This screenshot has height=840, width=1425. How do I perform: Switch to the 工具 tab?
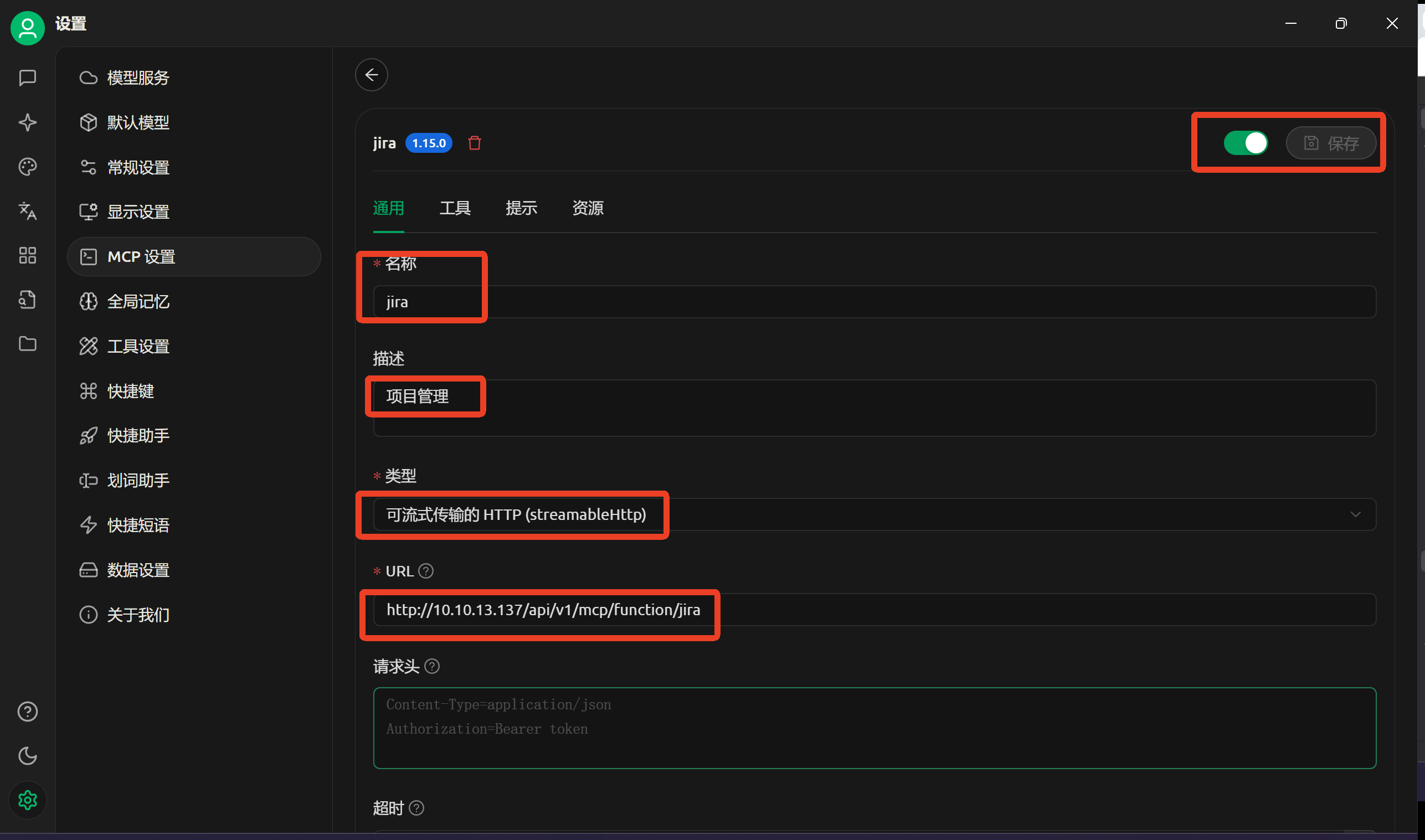click(x=455, y=208)
